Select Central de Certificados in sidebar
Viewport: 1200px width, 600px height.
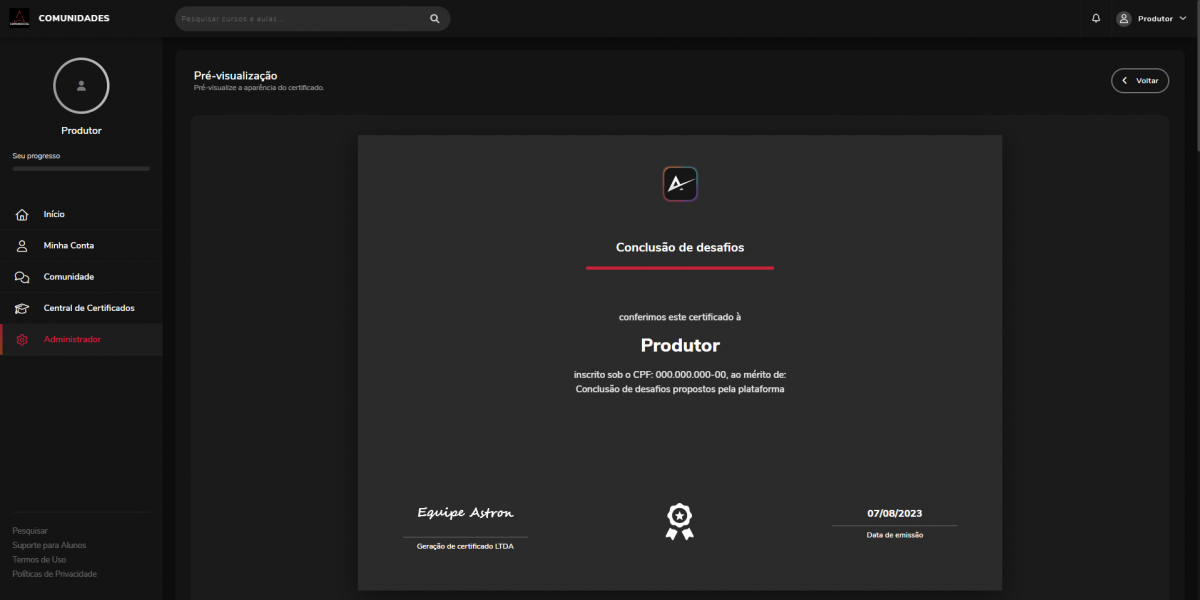pos(88,308)
